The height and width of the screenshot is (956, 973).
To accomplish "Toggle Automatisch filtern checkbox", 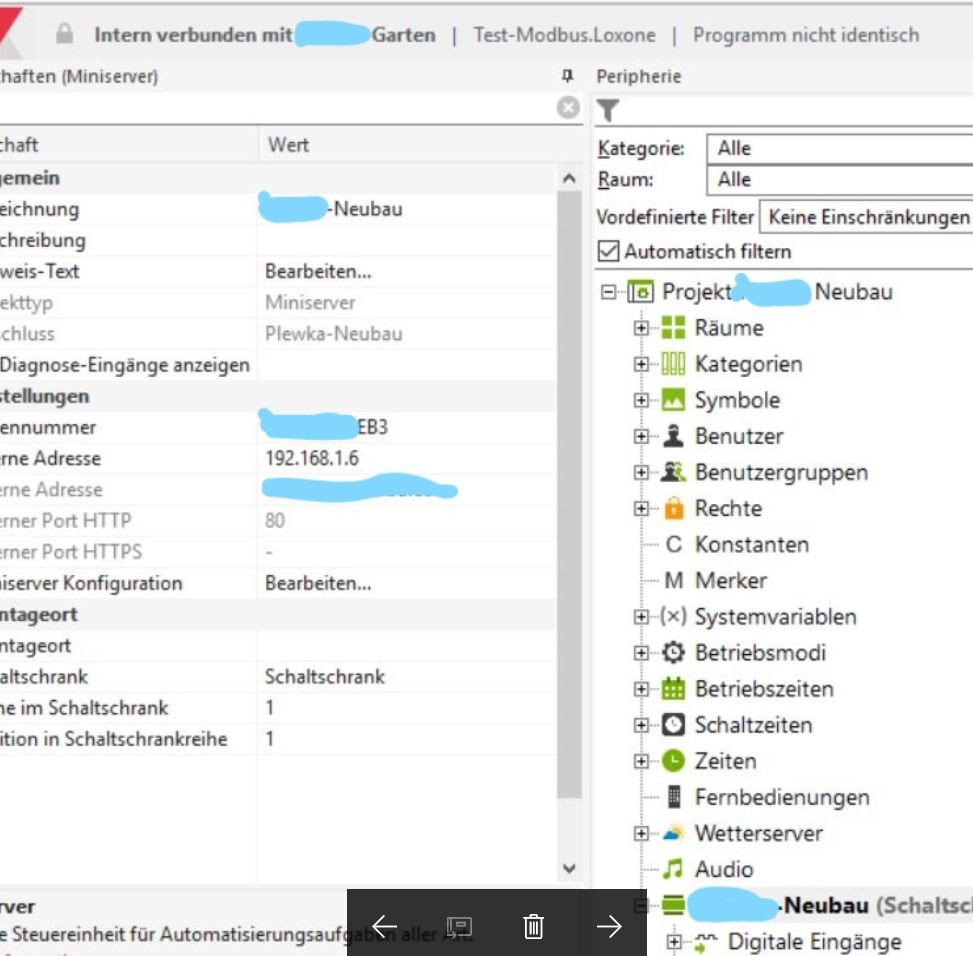I will [608, 251].
